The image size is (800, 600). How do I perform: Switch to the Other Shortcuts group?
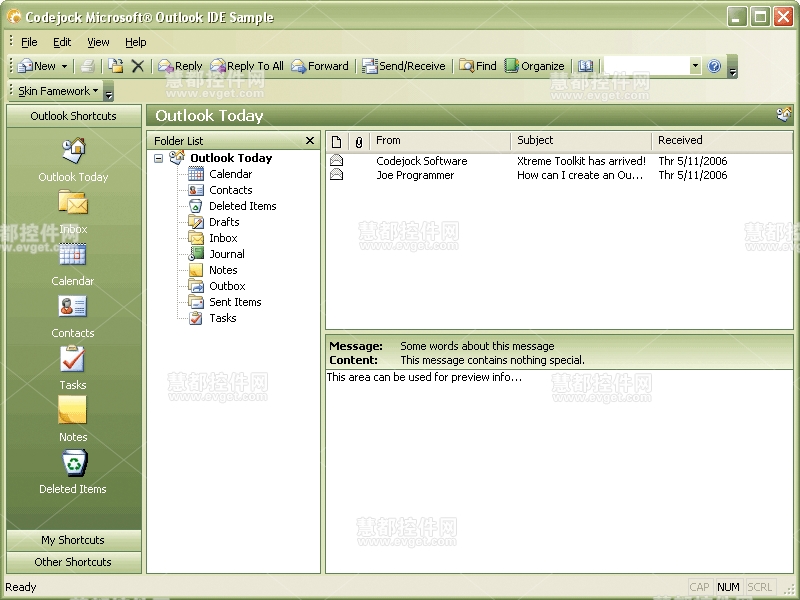pyautogui.click(x=73, y=562)
